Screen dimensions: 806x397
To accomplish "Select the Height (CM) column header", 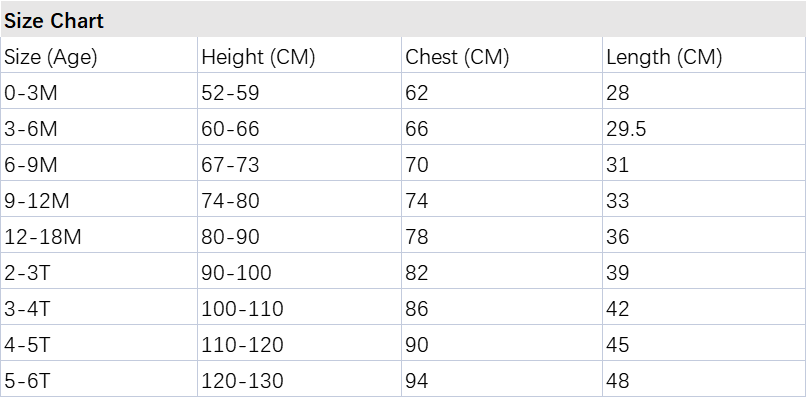I will 258,57.
